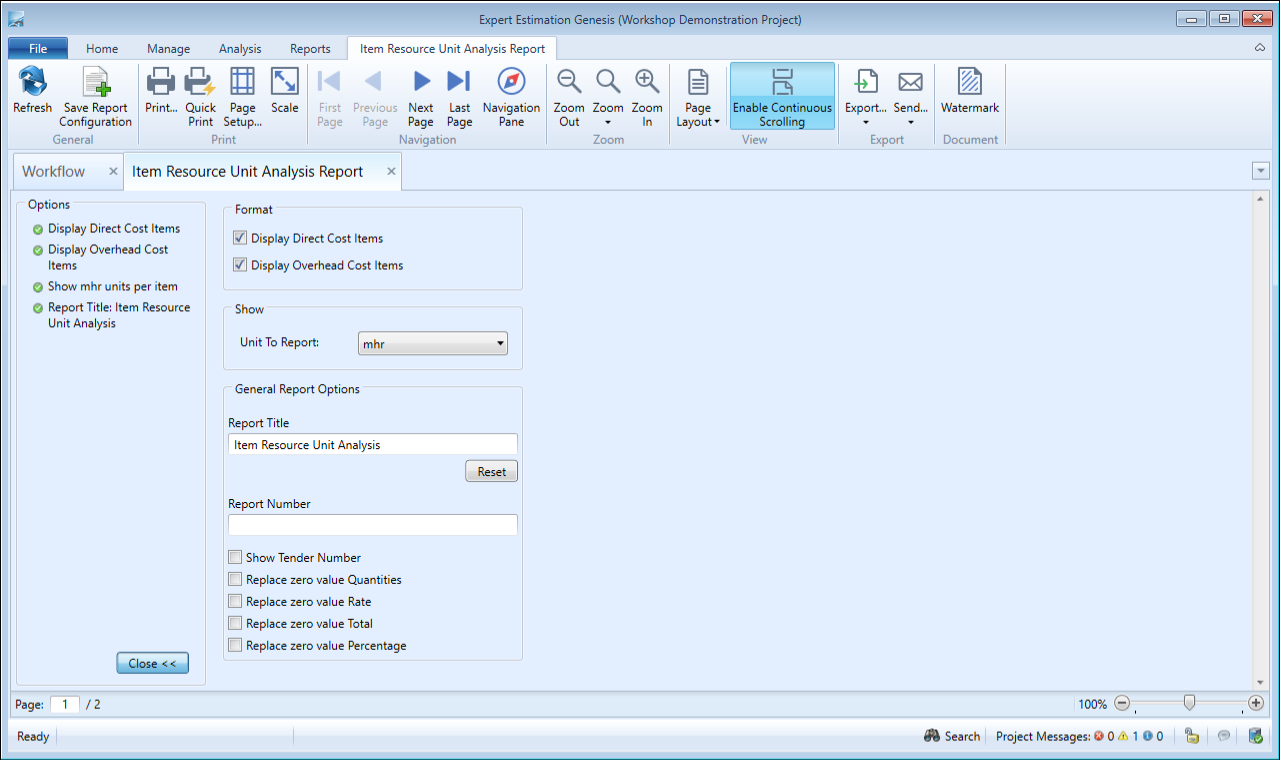Screen dimensions: 1280x760
Task: Switch to the Analysis ribbon tab
Action: pyautogui.click(x=240, y=48)
